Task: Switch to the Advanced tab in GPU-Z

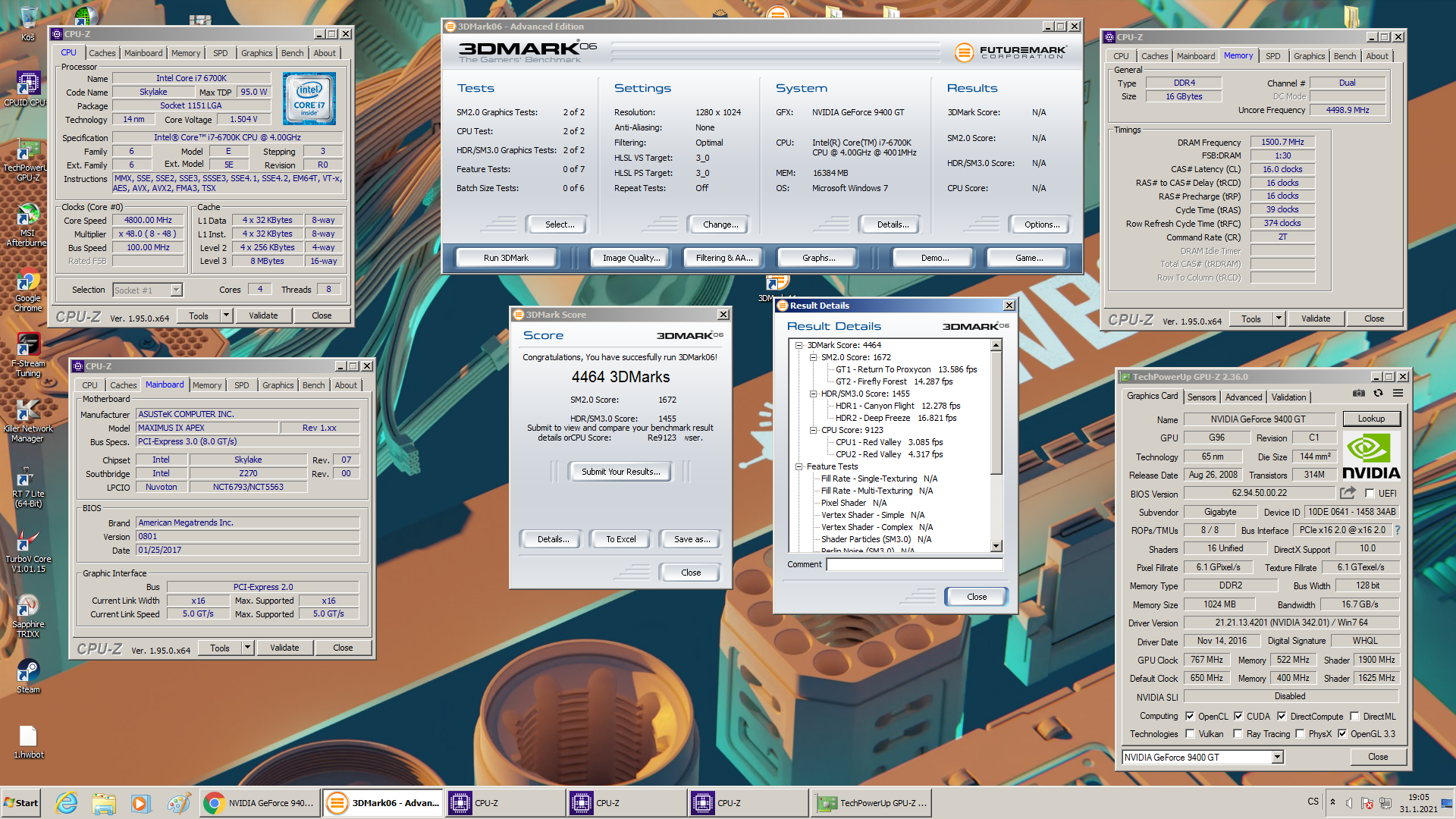Action: coord(1244,397)
